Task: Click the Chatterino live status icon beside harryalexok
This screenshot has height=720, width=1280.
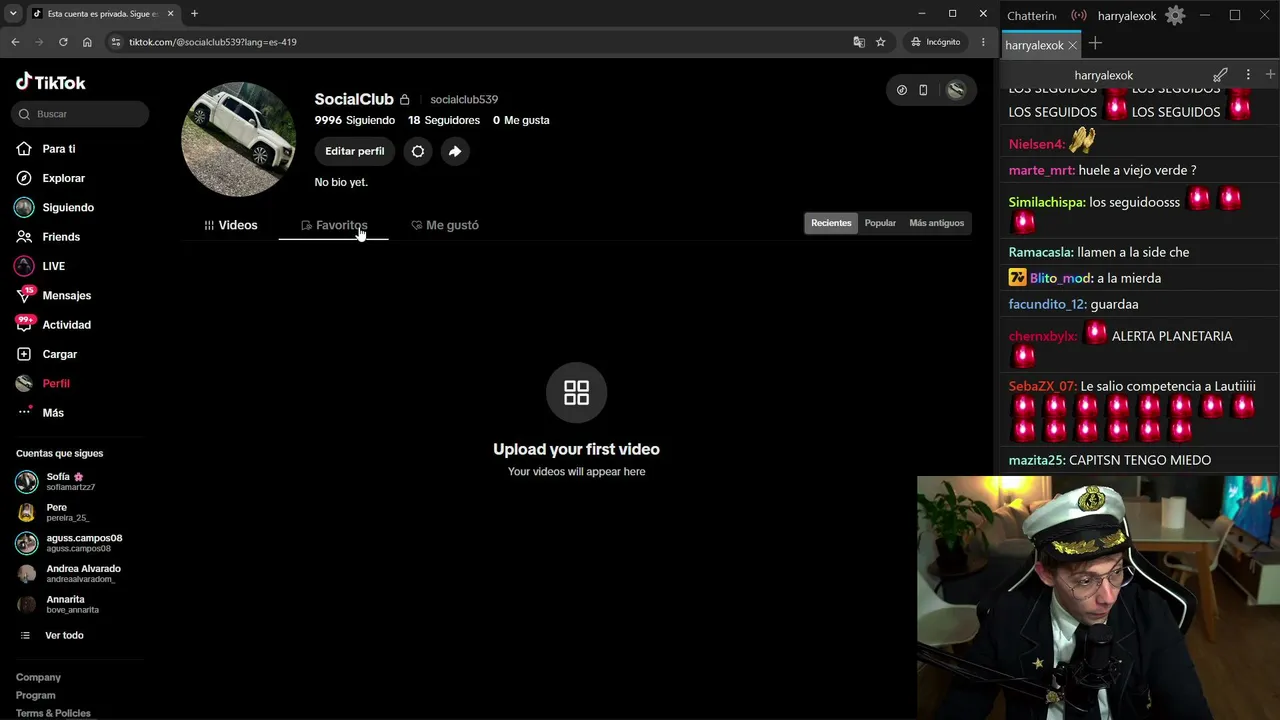Action: tap(1079, 16)
